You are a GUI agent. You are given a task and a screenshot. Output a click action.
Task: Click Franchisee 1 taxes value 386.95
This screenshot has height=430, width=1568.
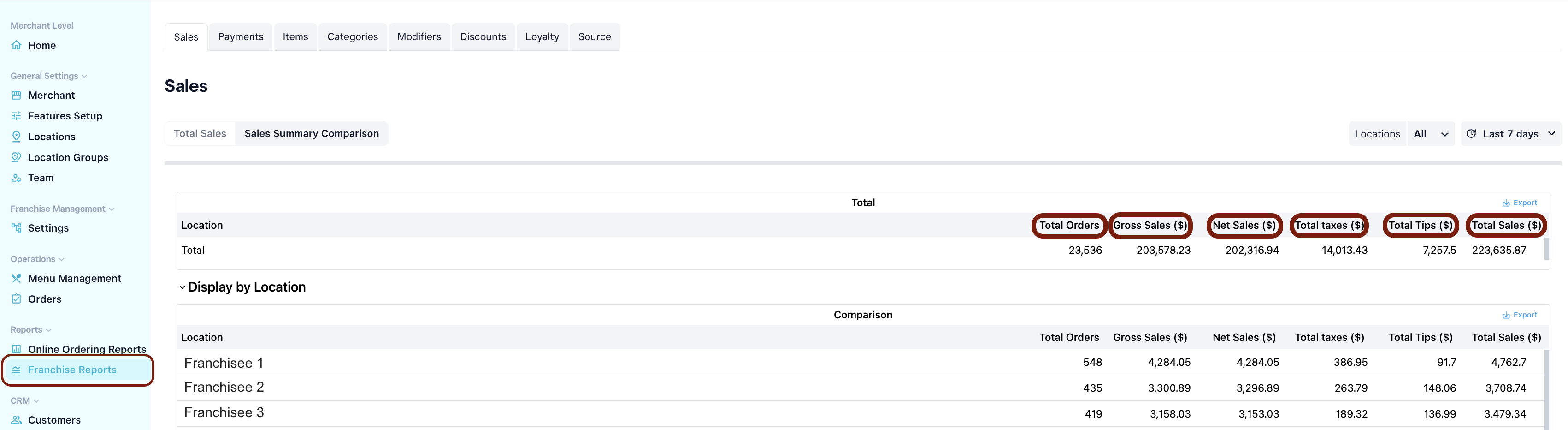point(1351,362)
